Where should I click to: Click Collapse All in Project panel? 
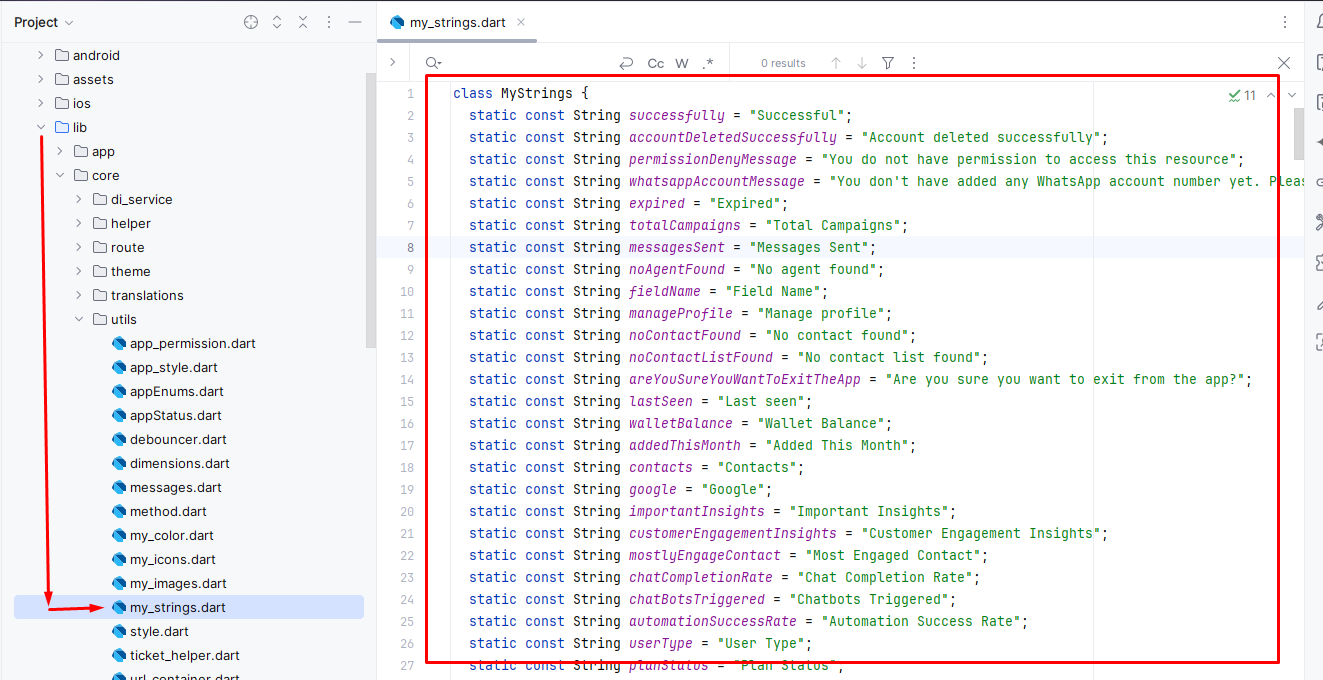tap(303, 22)
